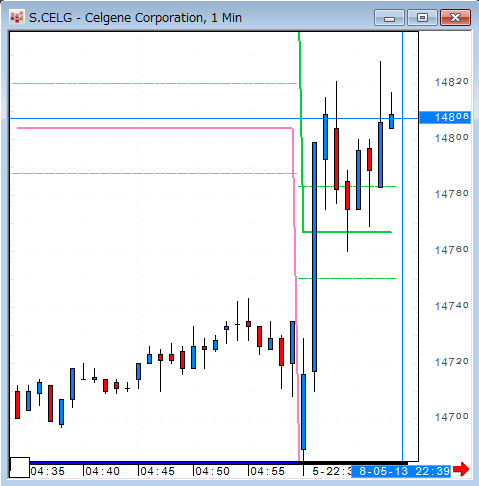Click the 14760 price axis label
Image resolution: width=479 pixels, height=486 pixels.
pos(452,249)
